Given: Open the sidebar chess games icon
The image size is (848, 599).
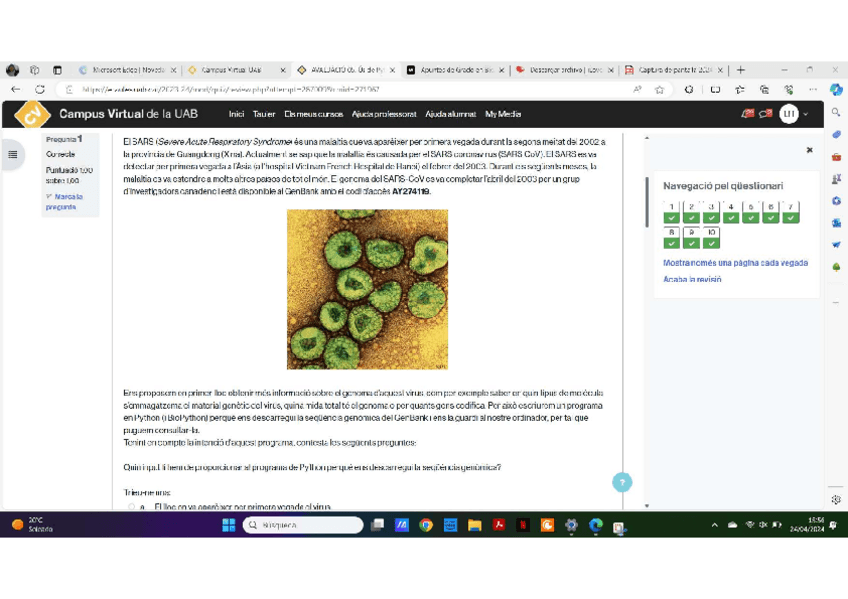Looking at the screenshot, I should click(836, 179).
